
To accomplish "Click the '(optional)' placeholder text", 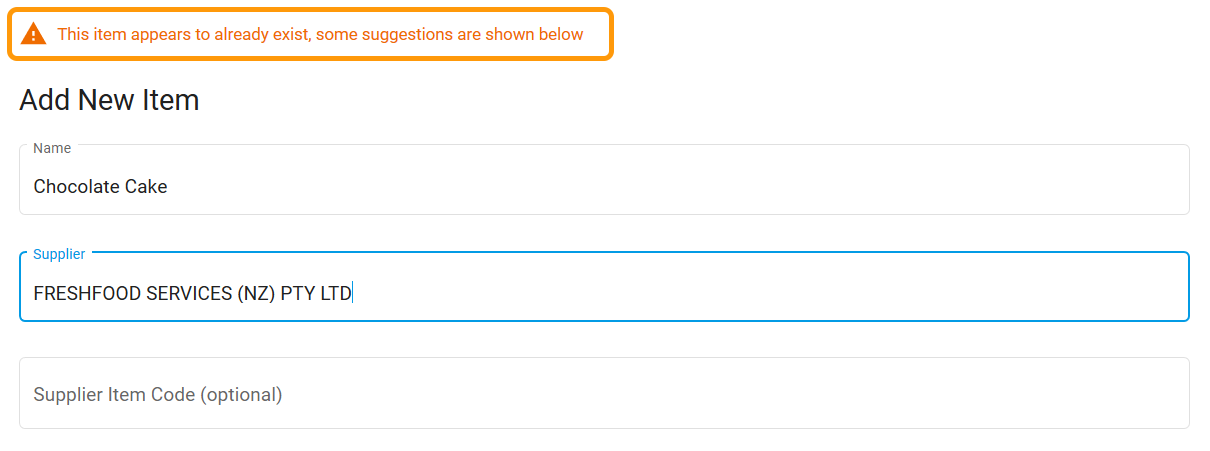I will pos(241,394).
